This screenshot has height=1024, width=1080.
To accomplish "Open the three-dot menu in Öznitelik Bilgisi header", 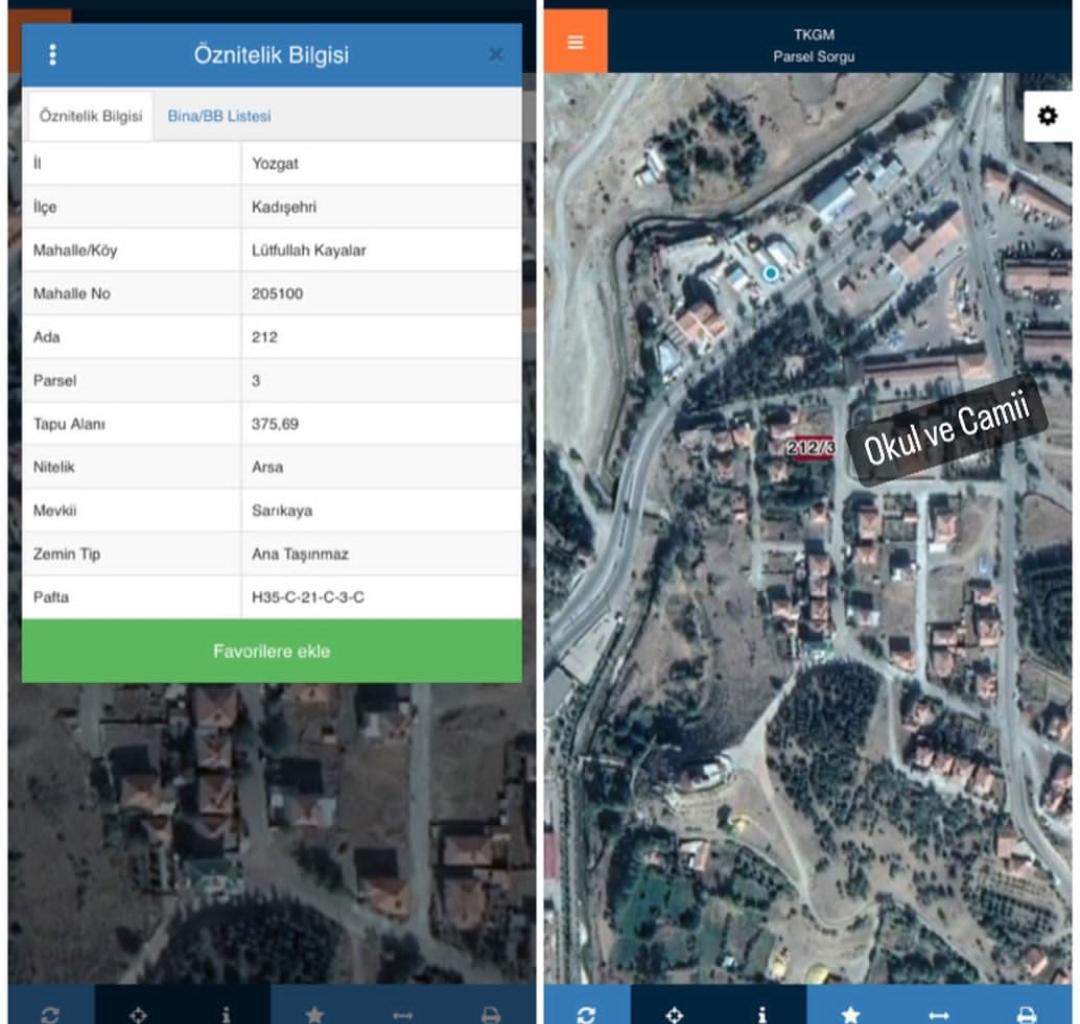I will point(53,55).
